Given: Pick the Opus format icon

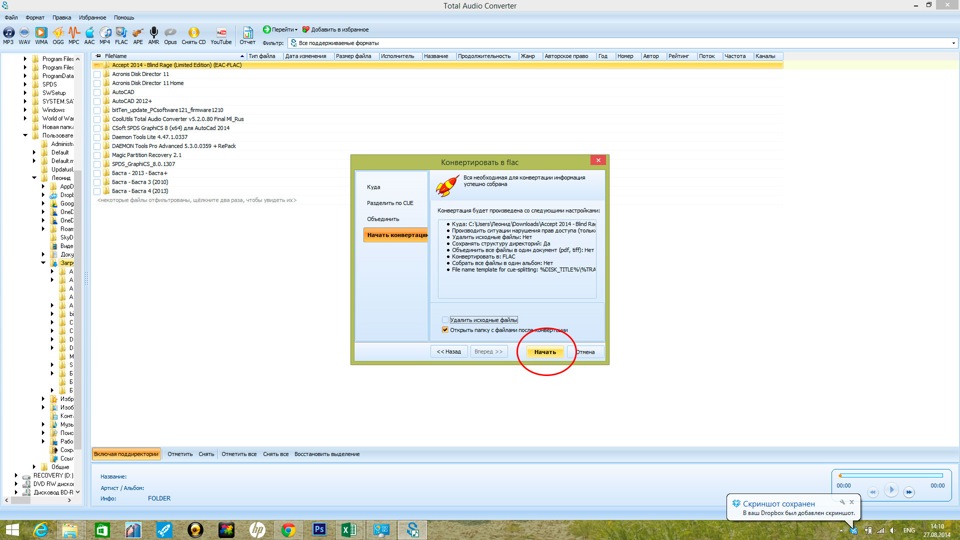Looking at the screenshot, I should pos(170,36).
